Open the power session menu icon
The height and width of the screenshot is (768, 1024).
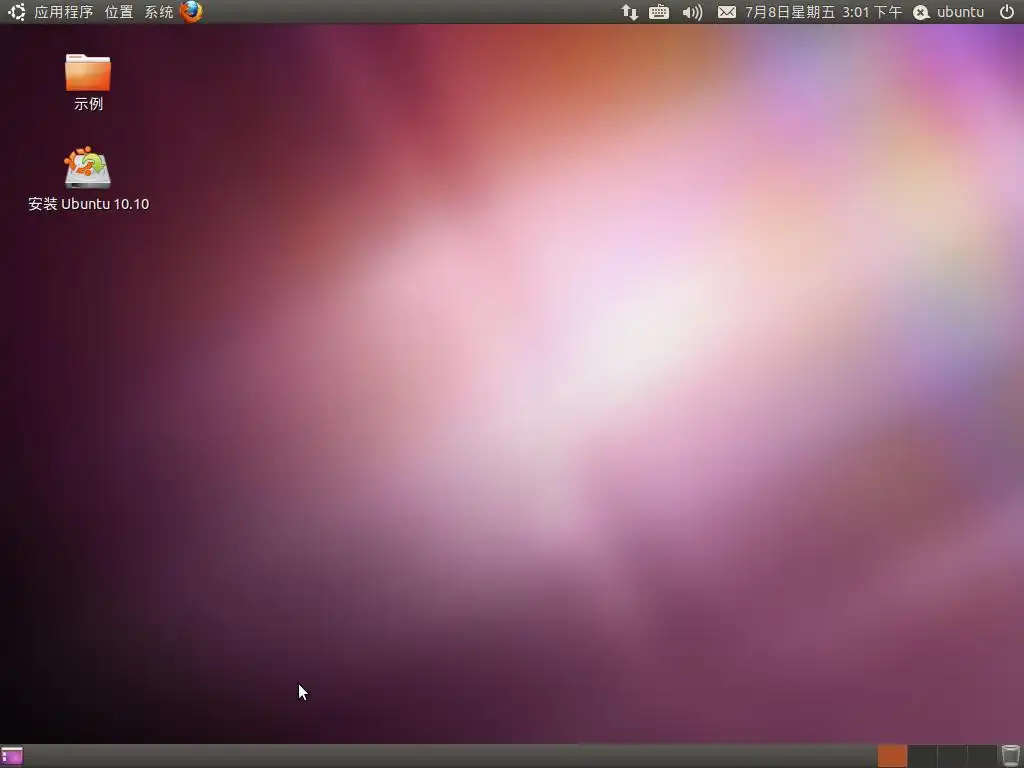click(1007, 12)
